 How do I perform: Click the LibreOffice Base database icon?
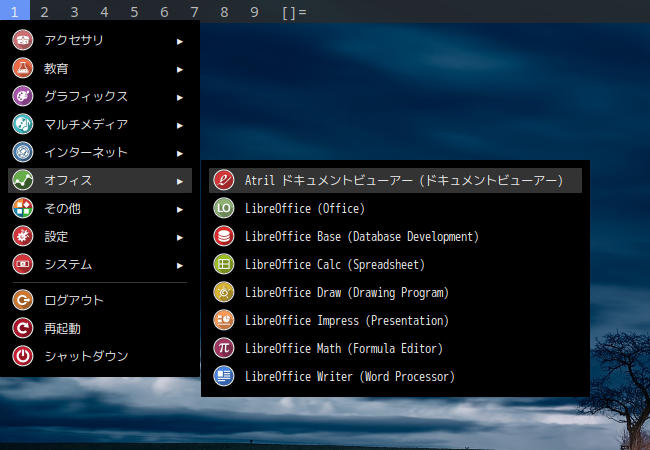[224, 236]
